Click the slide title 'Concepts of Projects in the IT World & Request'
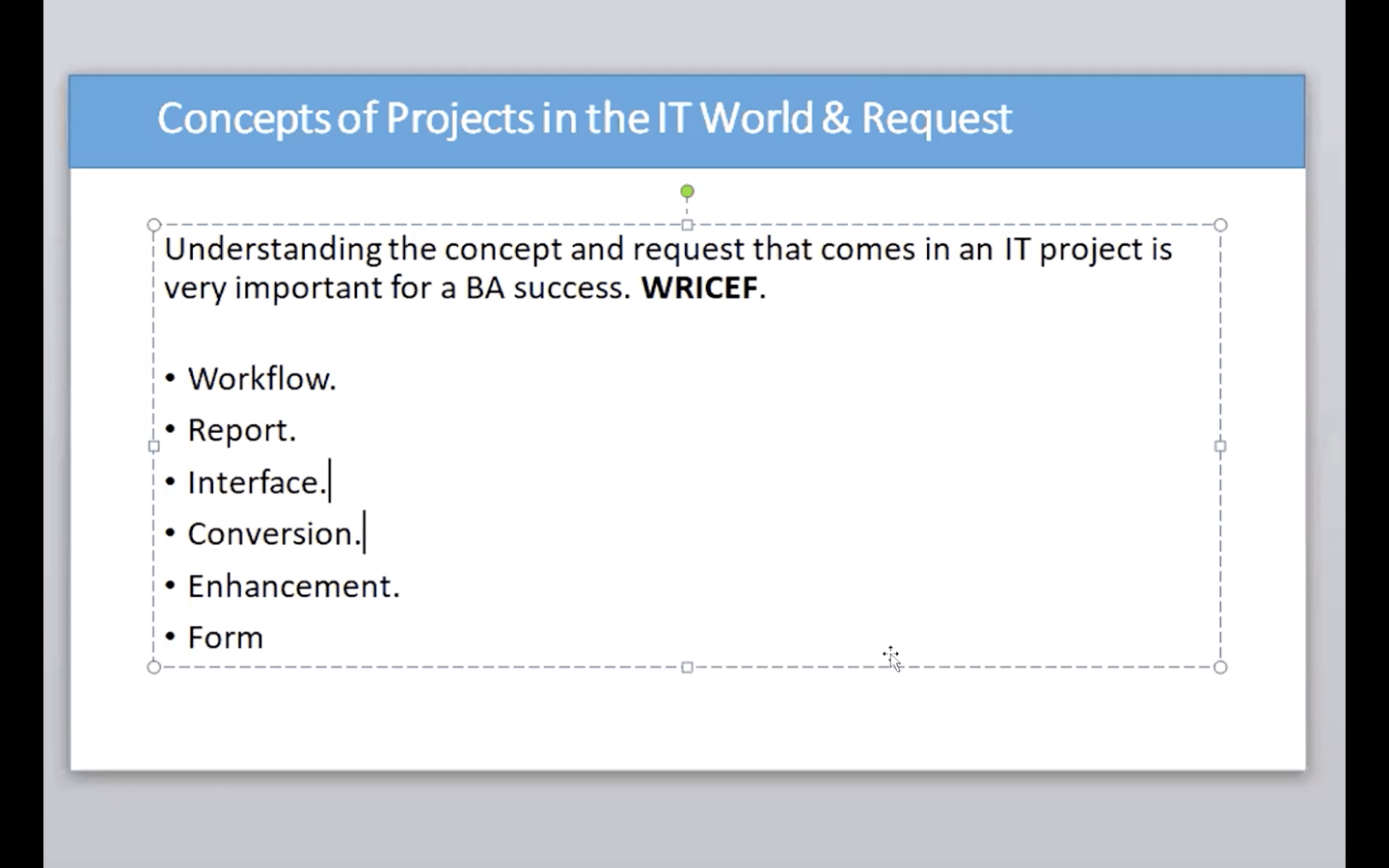 click(585, 119)
